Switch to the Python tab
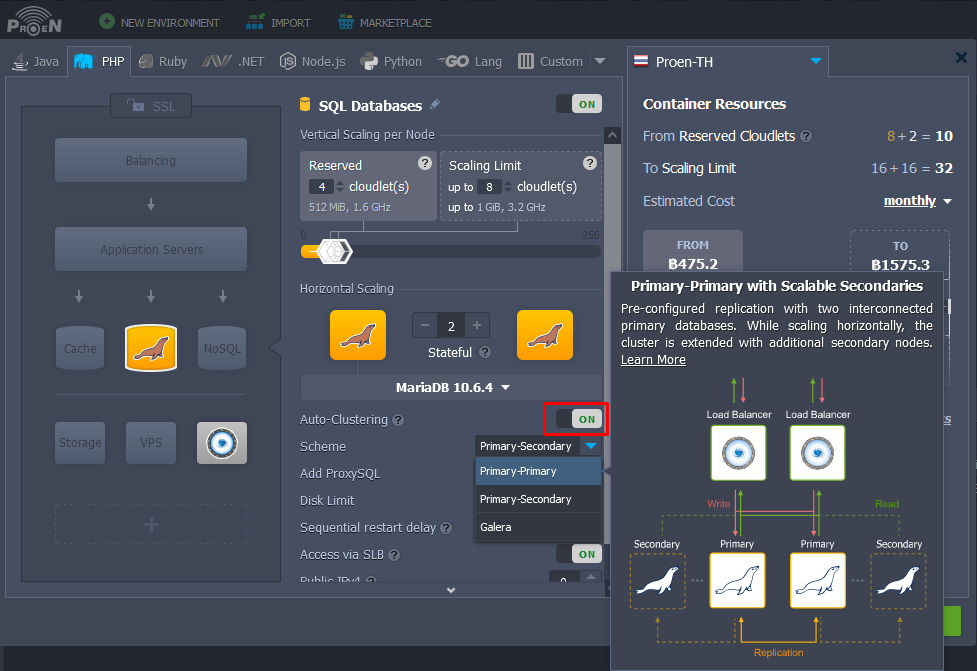This screenshot has height=671, width=977. [x=391, y=61]
